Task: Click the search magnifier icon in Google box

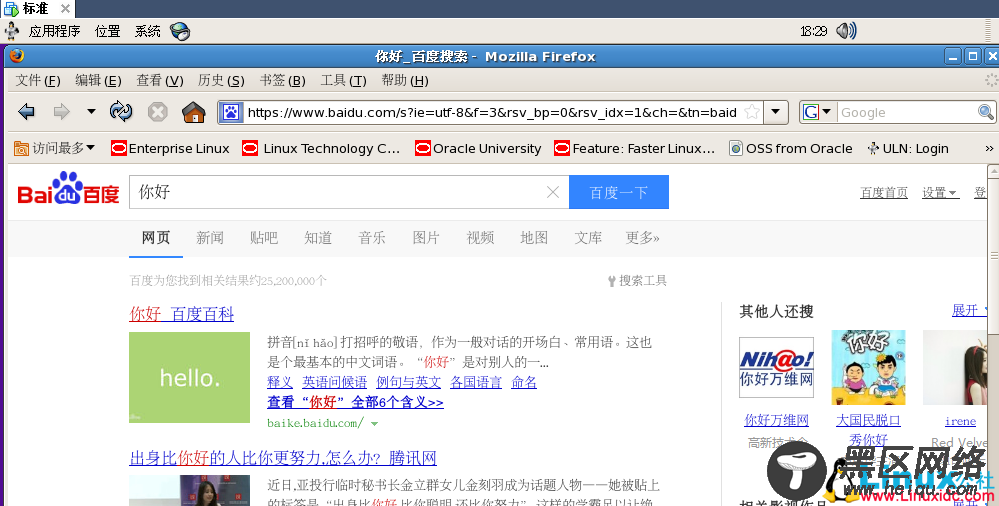Action: tap(986, 112)
